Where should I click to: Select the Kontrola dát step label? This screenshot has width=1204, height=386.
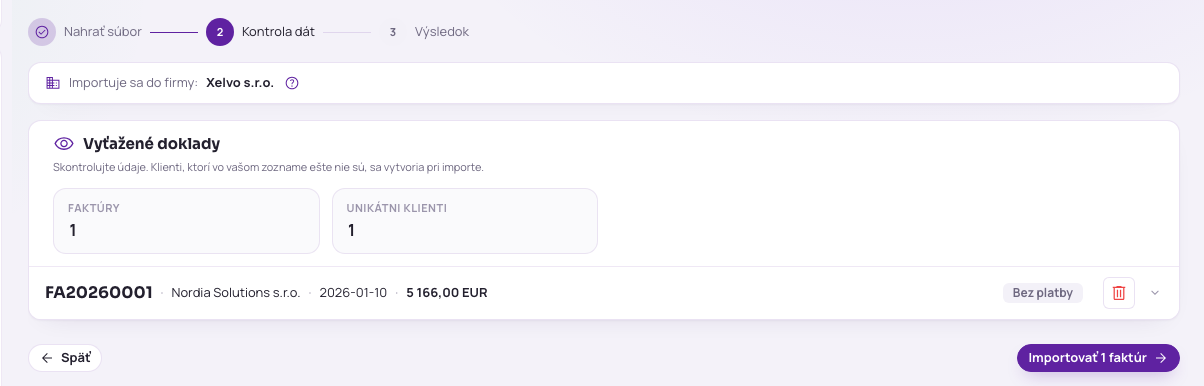[x=278, y=32]
